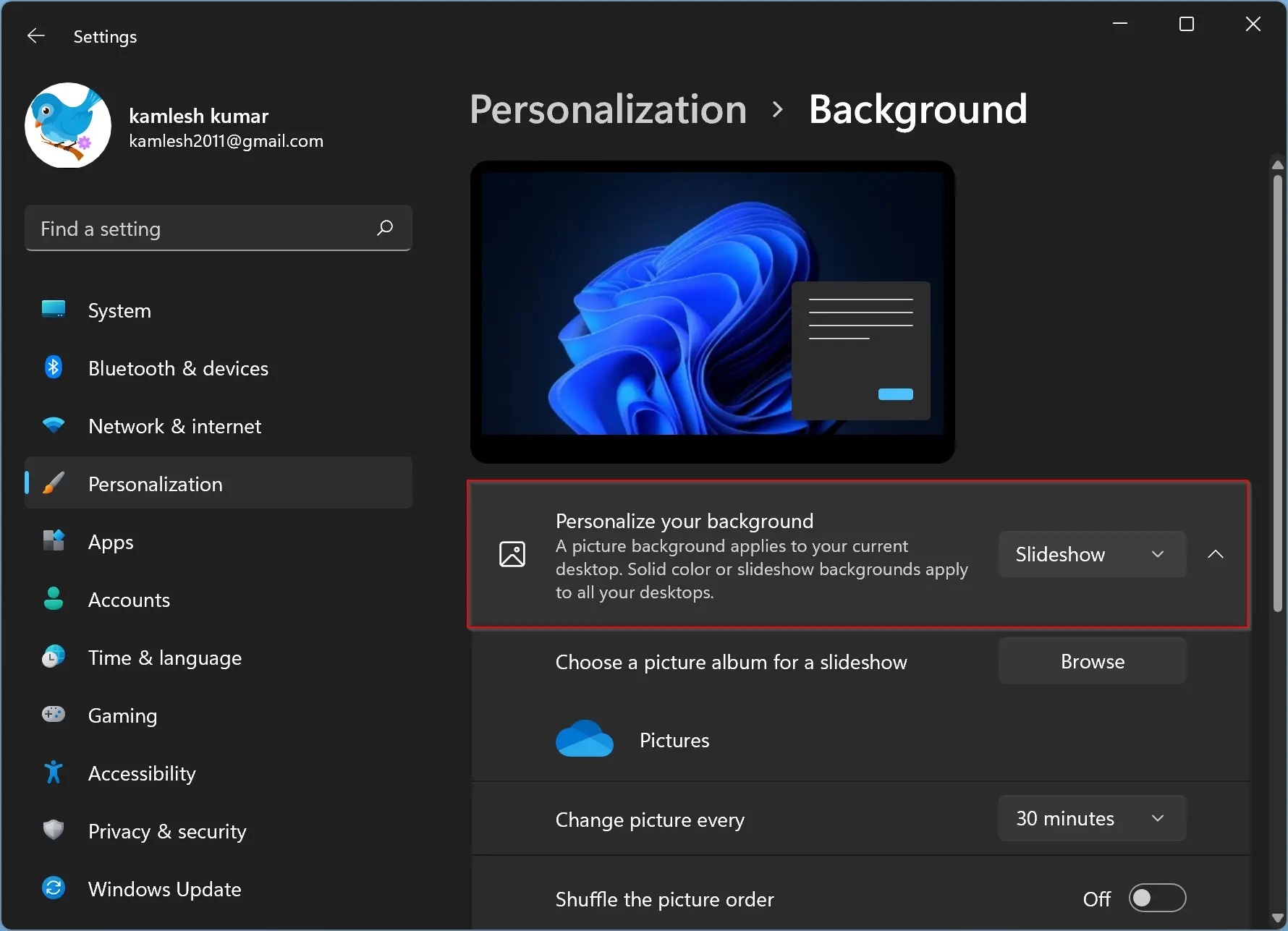Click the magnifier search icon

tap(385, 228)
